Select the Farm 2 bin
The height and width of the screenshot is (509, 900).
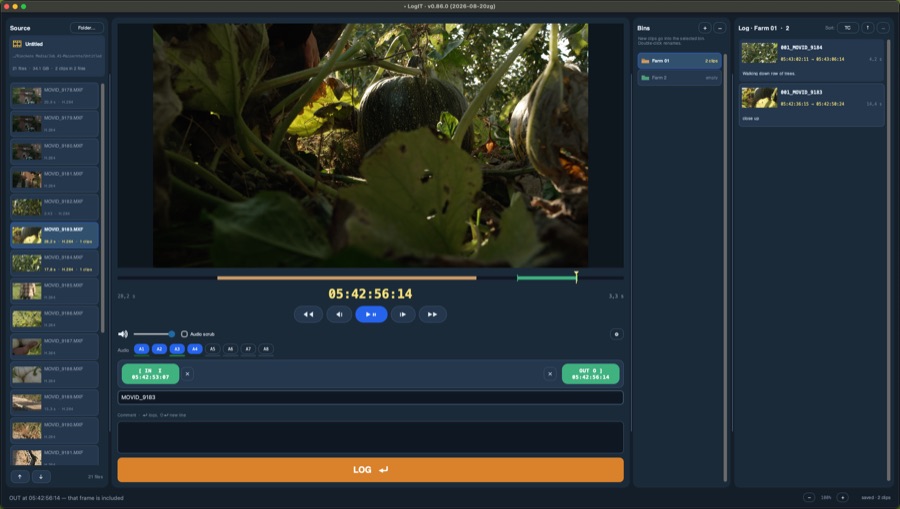(x=680, y=77)
